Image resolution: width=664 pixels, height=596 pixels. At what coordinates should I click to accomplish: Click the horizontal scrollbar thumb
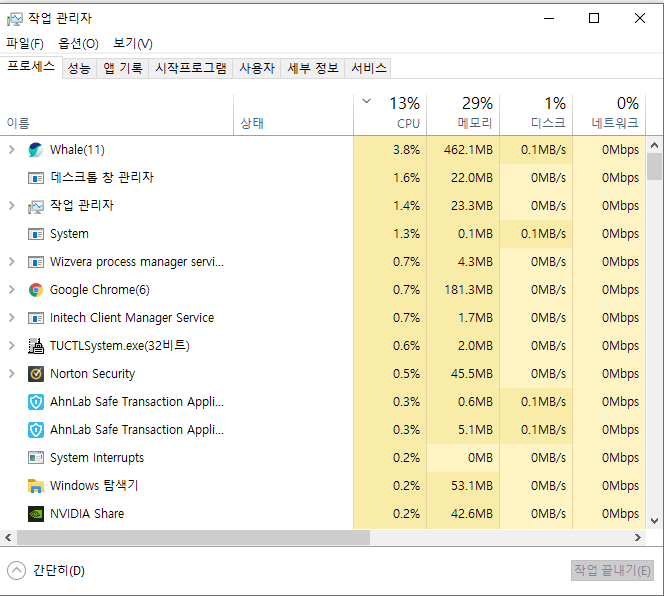coord(193,538)
